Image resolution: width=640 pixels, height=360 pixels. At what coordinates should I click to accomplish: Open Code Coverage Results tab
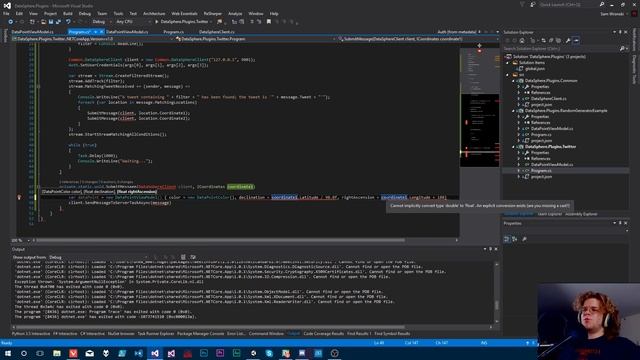point(324,333)
